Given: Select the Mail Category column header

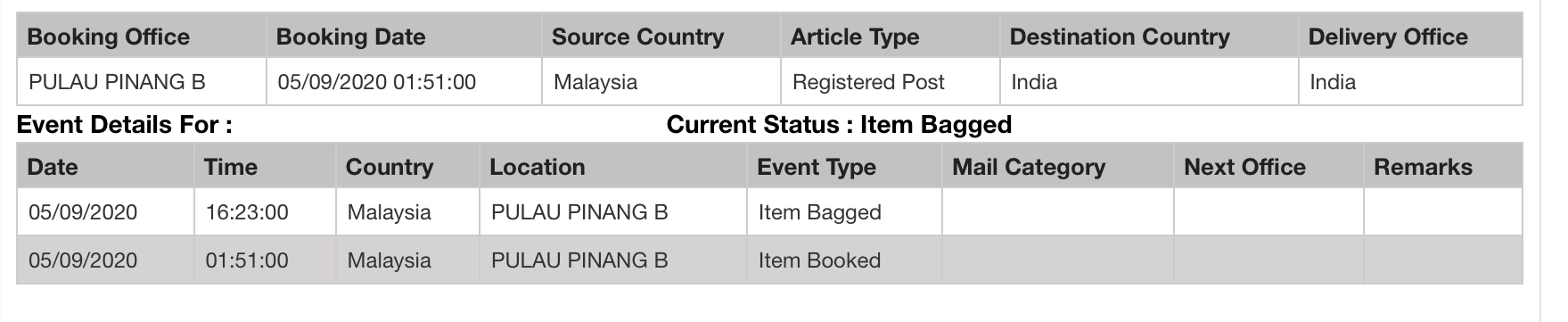Looking at the screenshot, I should [x=1057, y=167].
